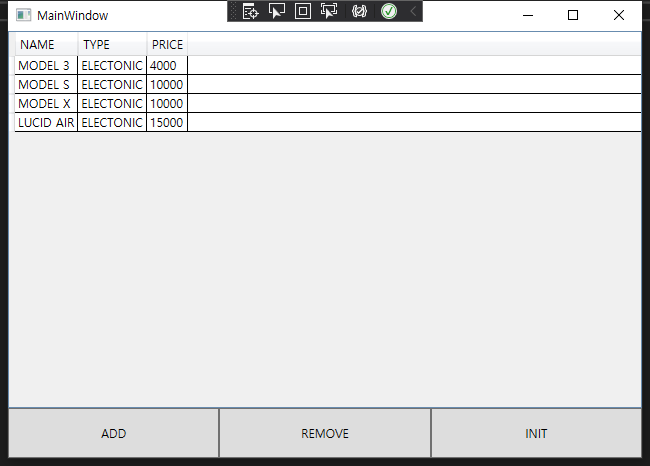The image size is (650, 466).
Task: Select ELECTONIC type cell in MODEL S row
Action: pos(112,85)
